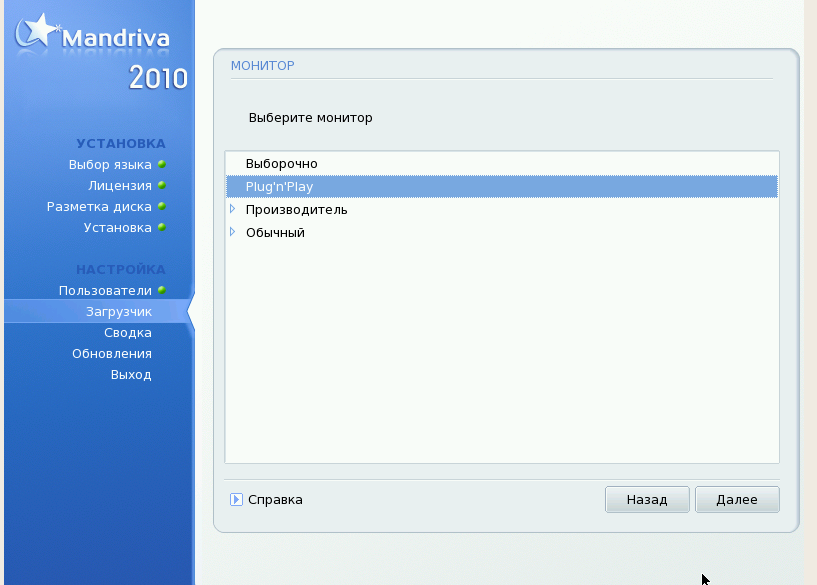Click green dot beside Выбор языка
The height and width of the screenshot is (585, 817).
(162, 164)
